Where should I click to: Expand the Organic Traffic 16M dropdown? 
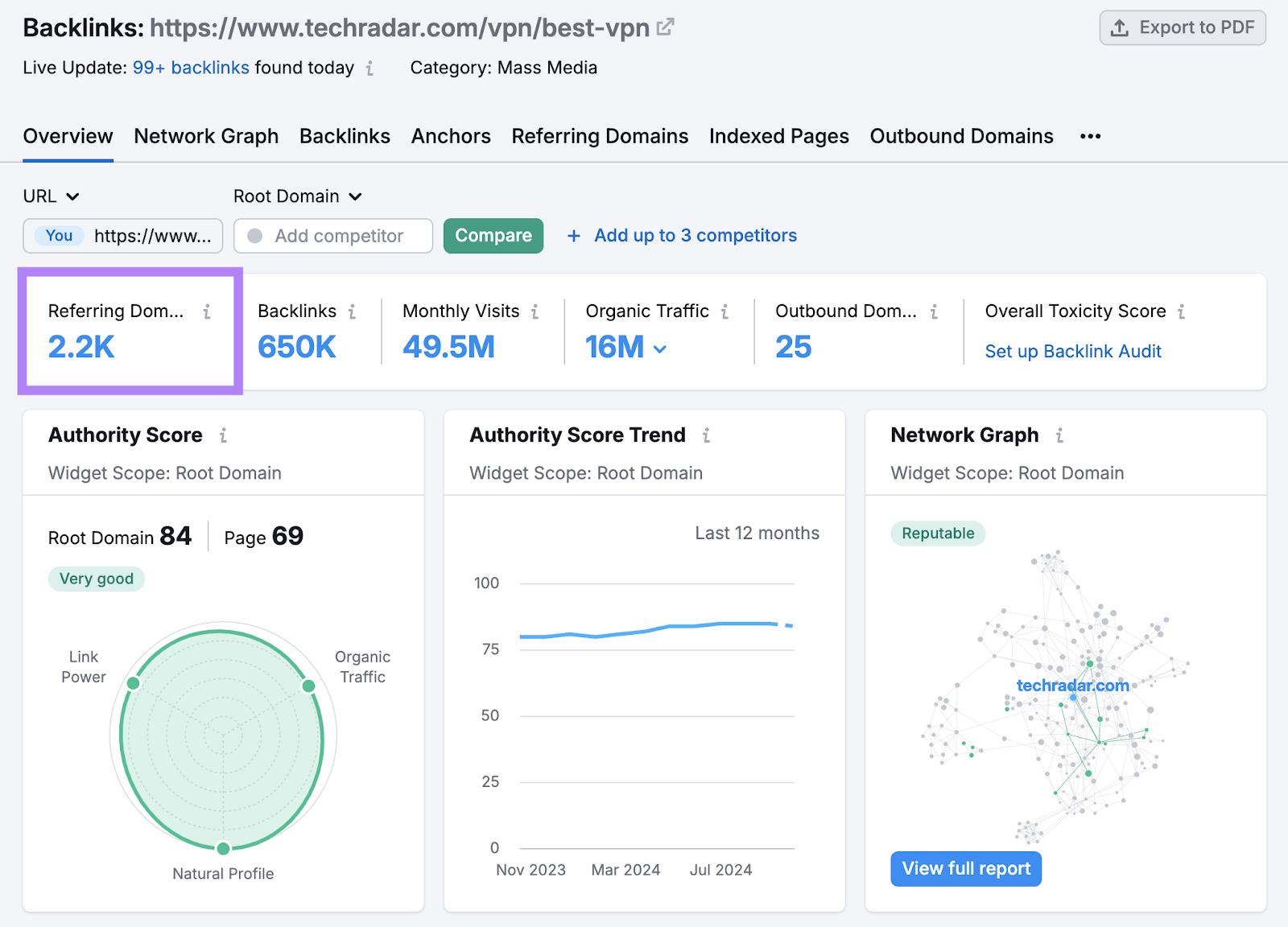[661, 348]
